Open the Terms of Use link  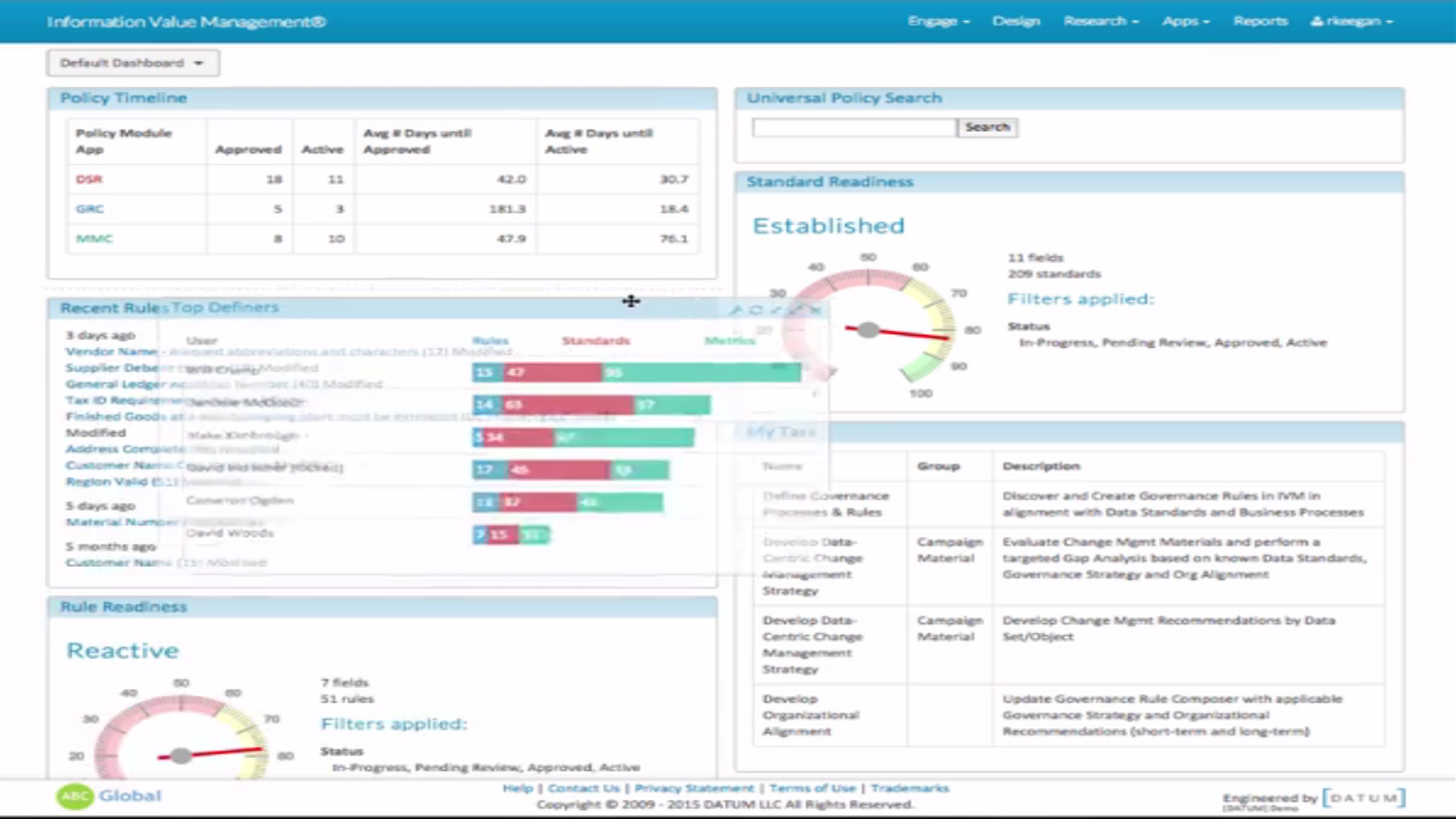tap(813, 788)
